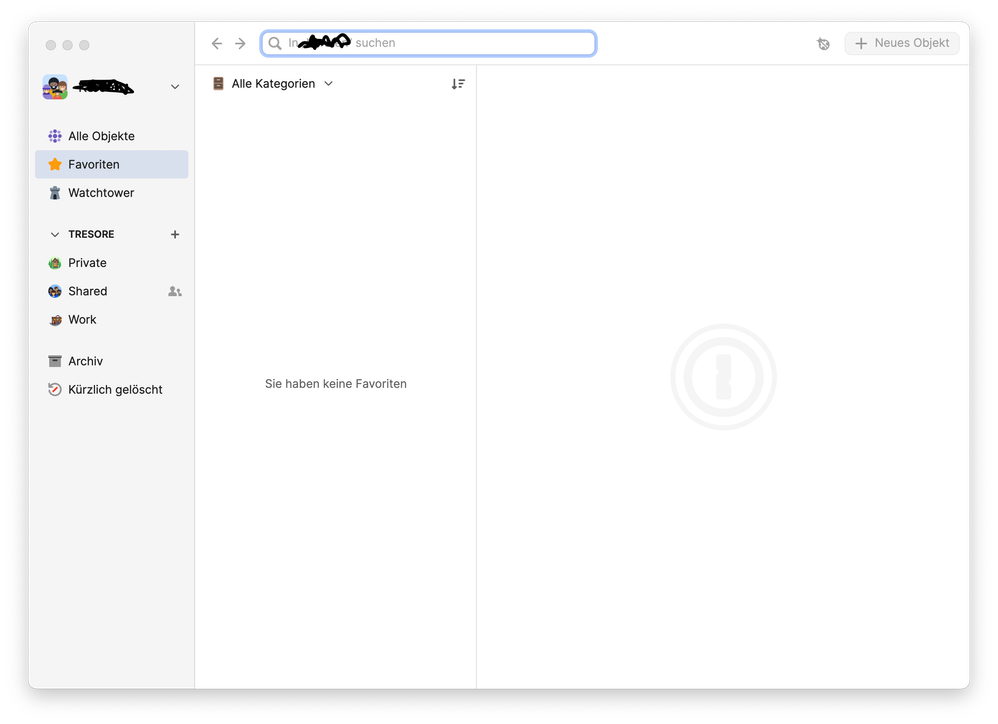Click the shared people icon on Shared vault
The width and height of the screenshot is (998, 724).
(175, 292)
